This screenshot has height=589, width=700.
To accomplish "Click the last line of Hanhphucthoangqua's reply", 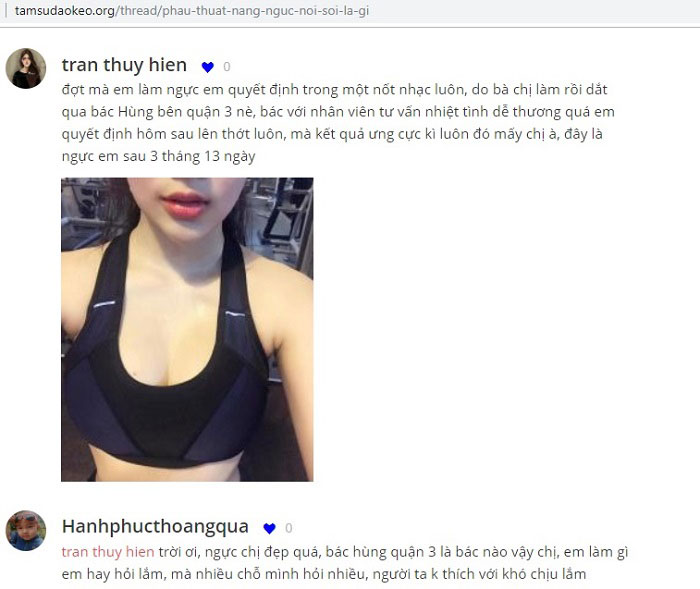I will click(324, 574).
